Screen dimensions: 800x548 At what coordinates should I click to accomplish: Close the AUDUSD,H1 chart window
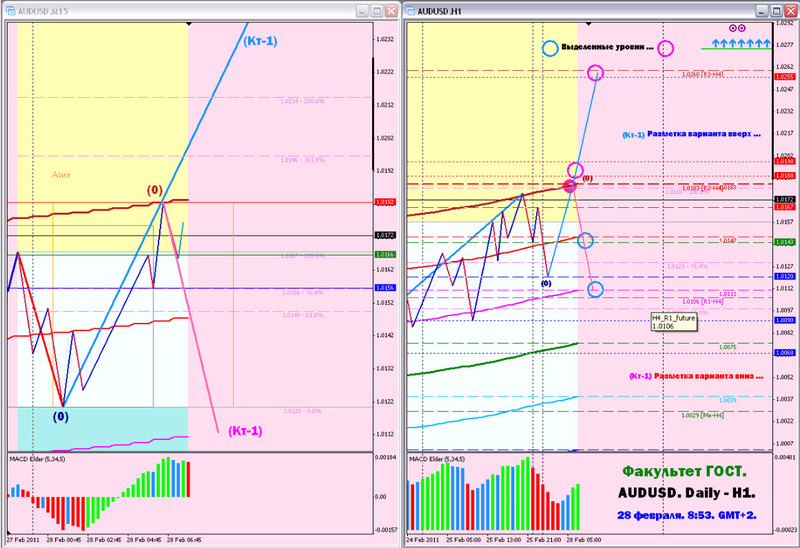pyautogui.click(x=791, y=11)
